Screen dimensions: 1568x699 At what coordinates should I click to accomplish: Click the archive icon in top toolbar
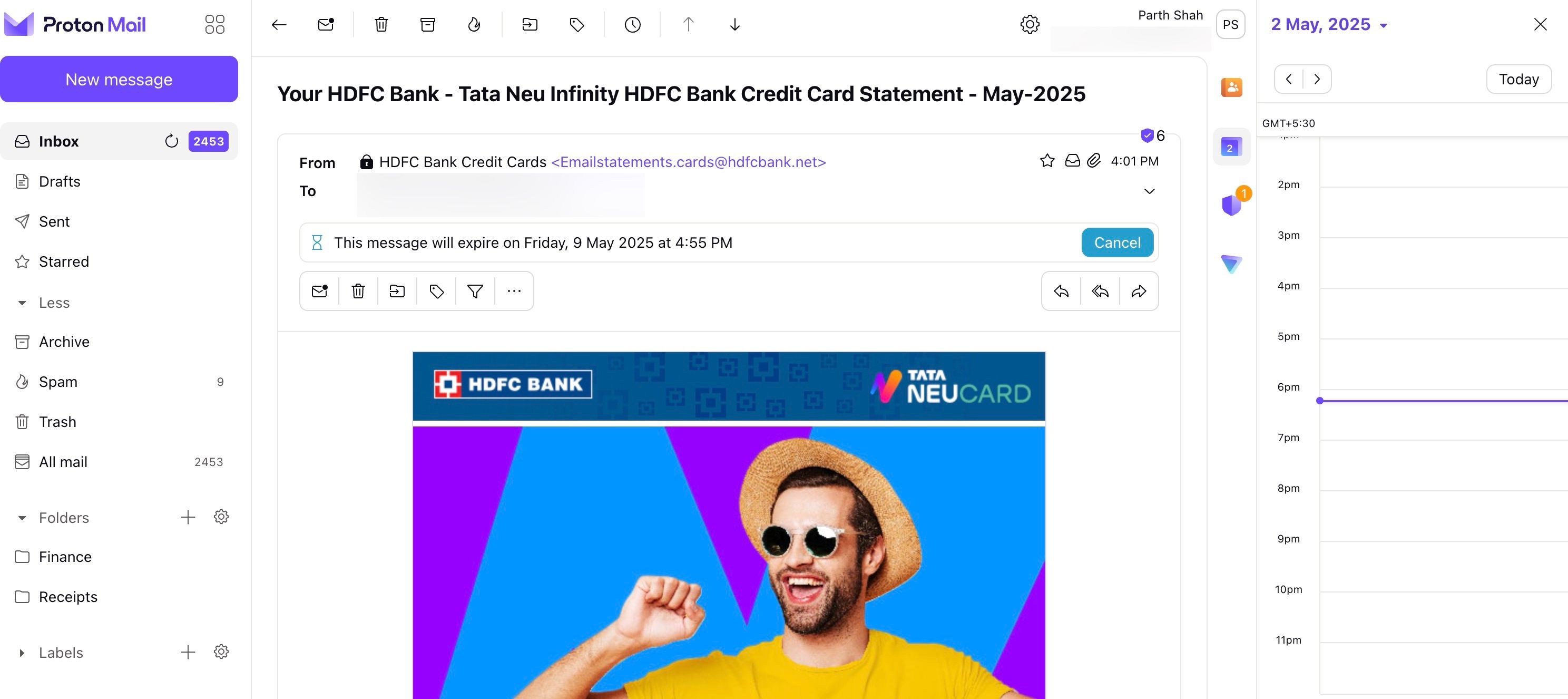point(428,24)
